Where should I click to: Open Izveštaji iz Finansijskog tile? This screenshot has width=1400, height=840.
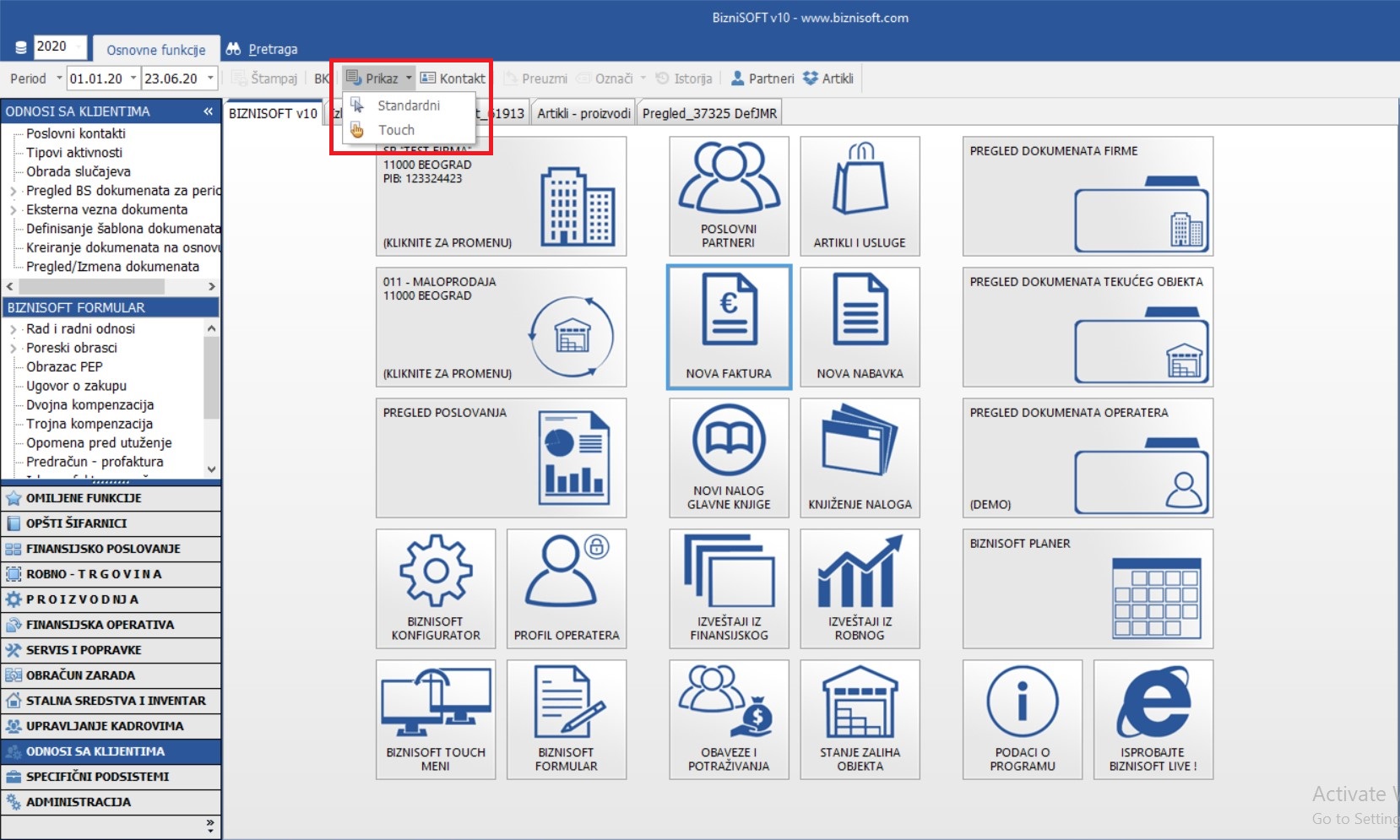coord(729,588)
